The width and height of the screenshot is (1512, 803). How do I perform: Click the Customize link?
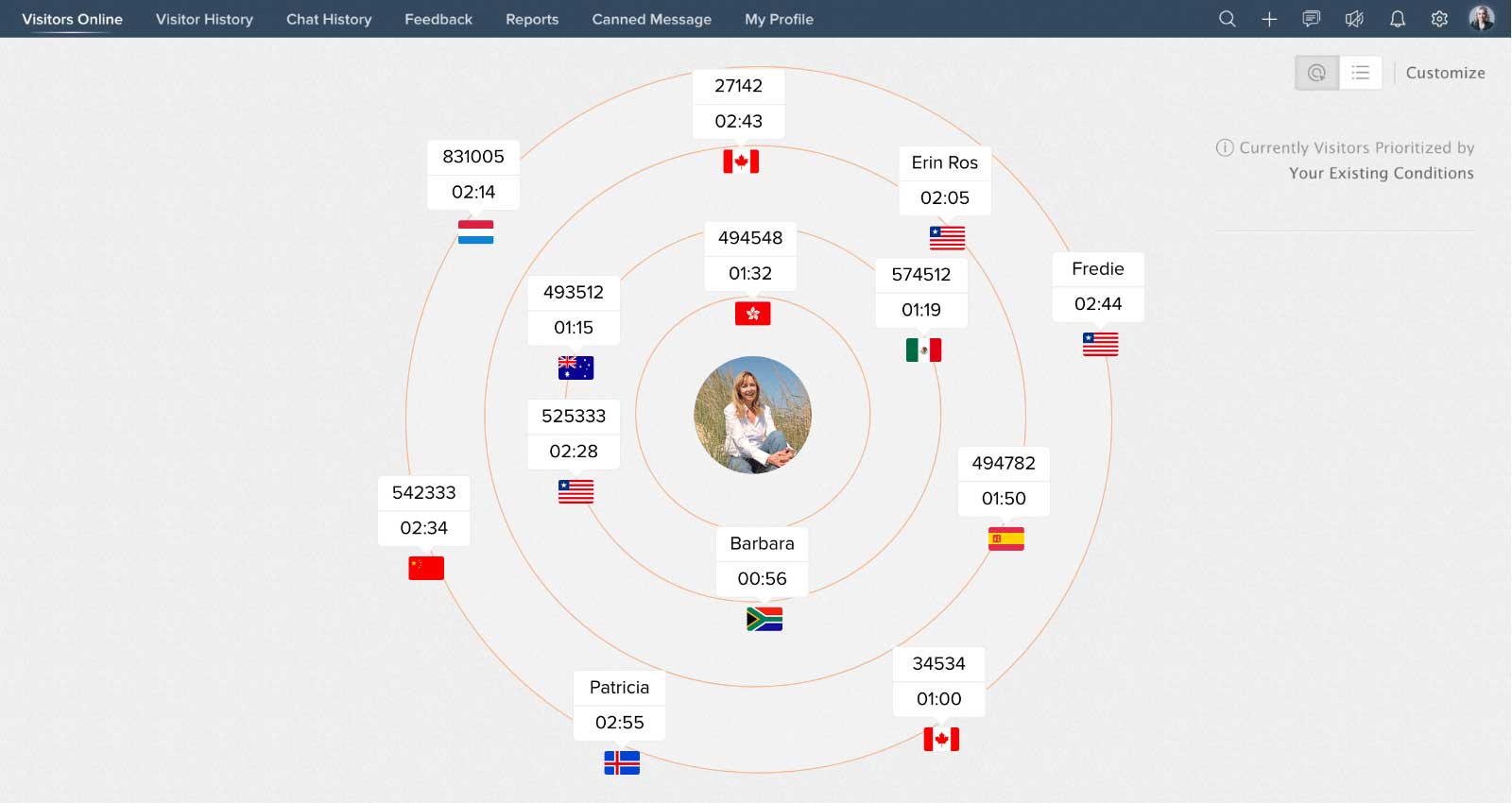click(x=1445, y=73)
